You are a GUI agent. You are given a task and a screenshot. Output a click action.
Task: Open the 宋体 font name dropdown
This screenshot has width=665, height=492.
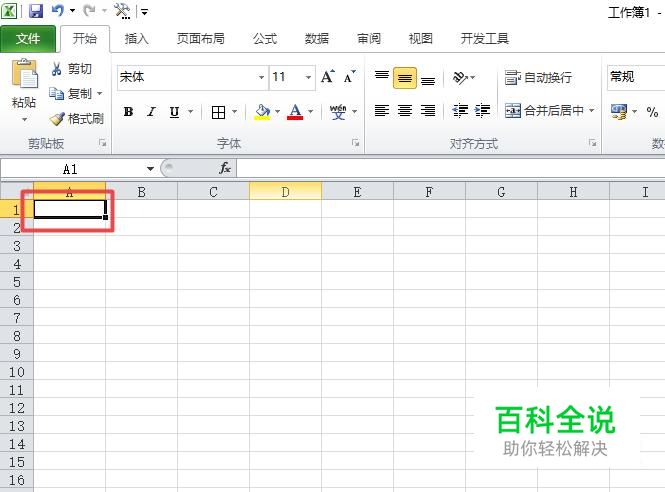[x=261, y=77]
